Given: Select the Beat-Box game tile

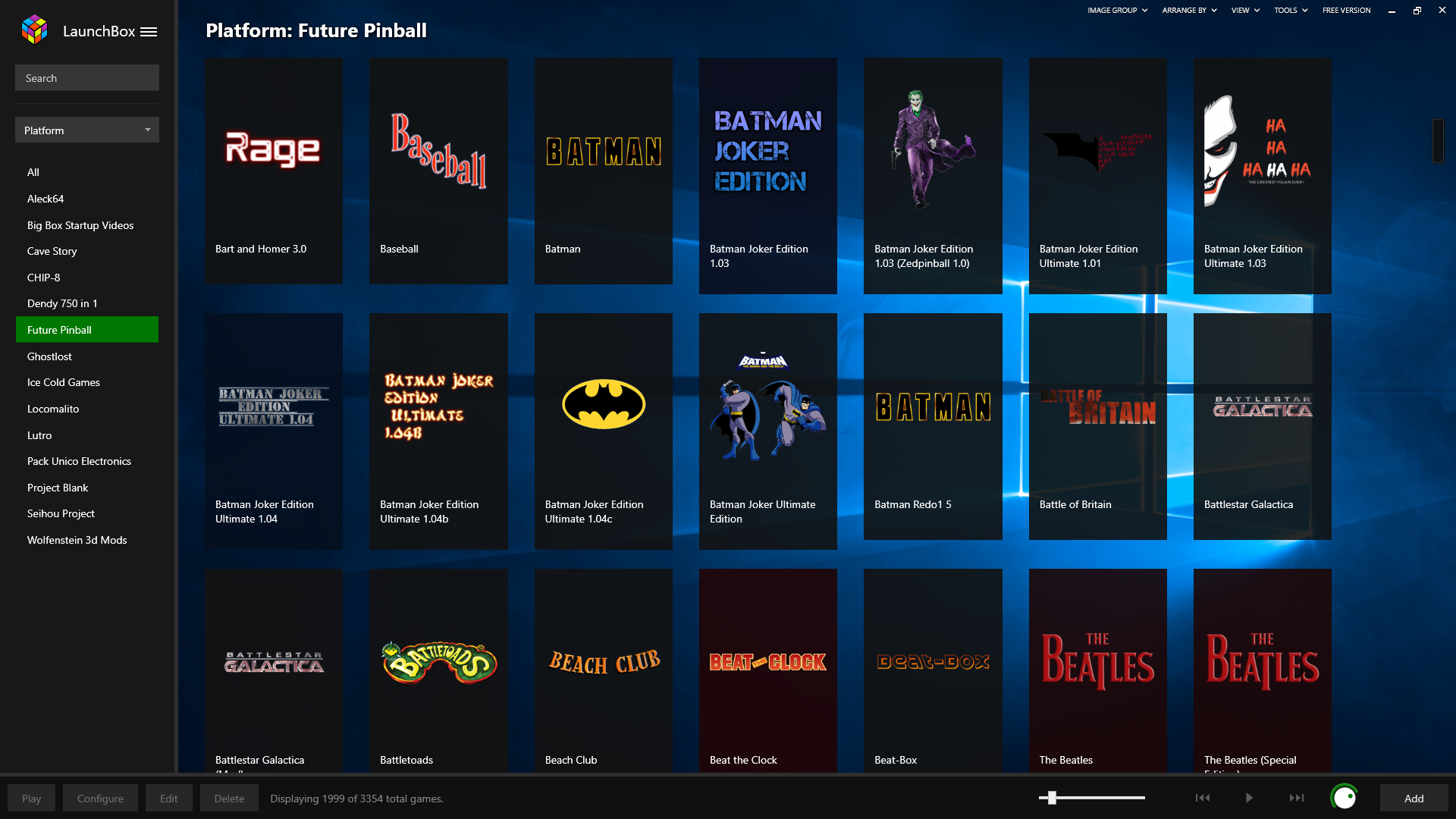Looking at the screenshot, I should [933, 671].
